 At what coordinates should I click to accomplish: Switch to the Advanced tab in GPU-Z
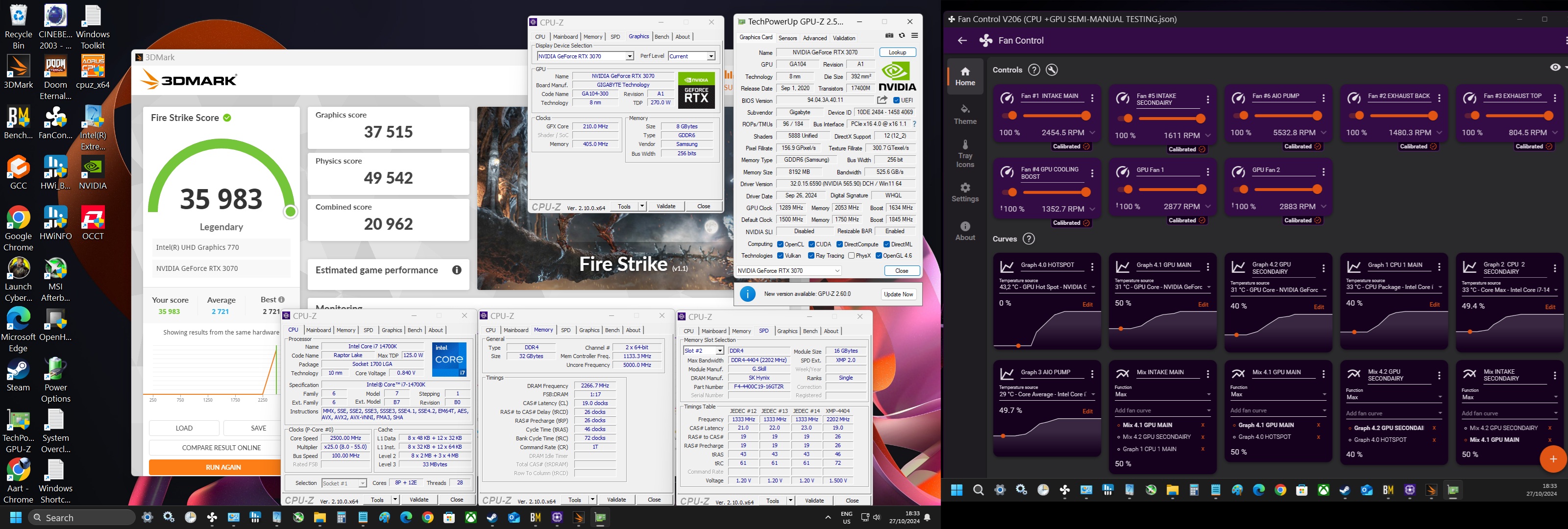point(814,38)
